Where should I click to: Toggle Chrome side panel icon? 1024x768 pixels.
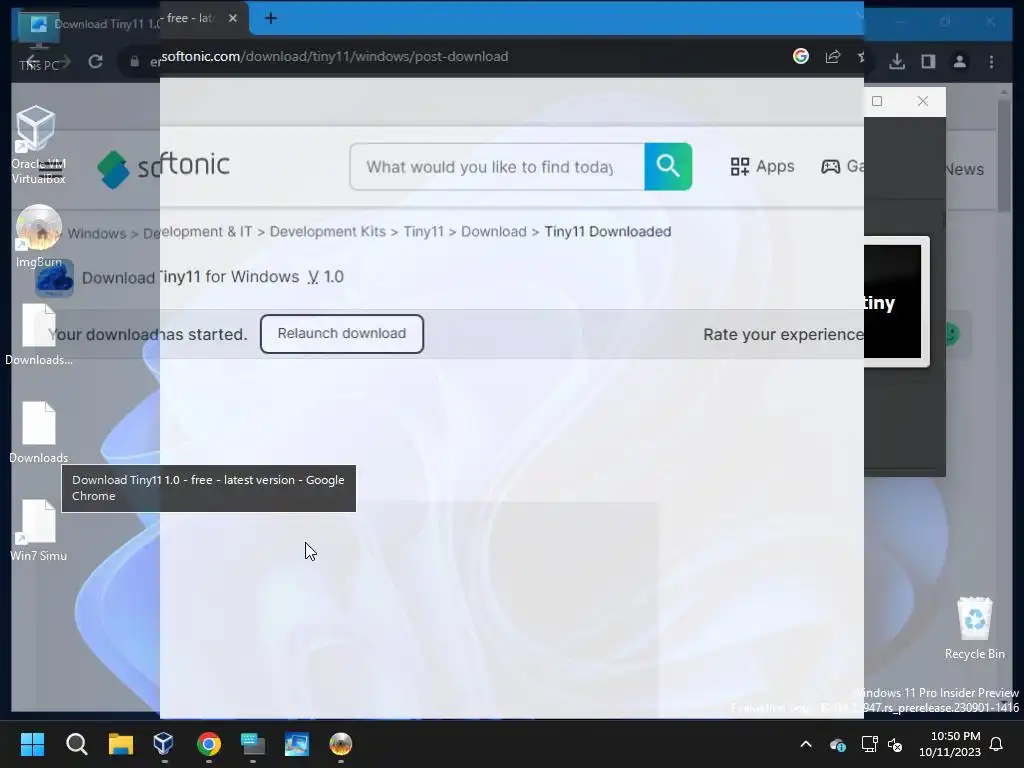(x=928, y=61)
